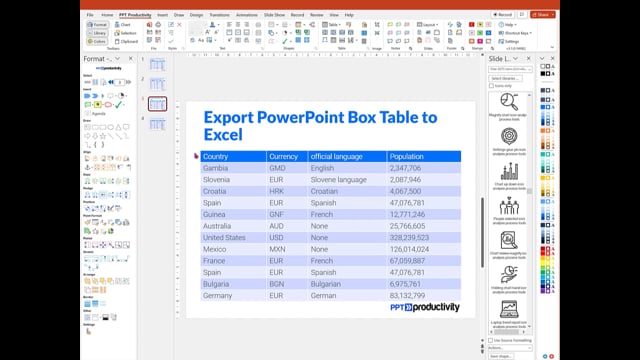This screenshot has height=360, width=640.
Task: Click the Select libraries button
Action: pyautogui.click(x=505, y=78)
